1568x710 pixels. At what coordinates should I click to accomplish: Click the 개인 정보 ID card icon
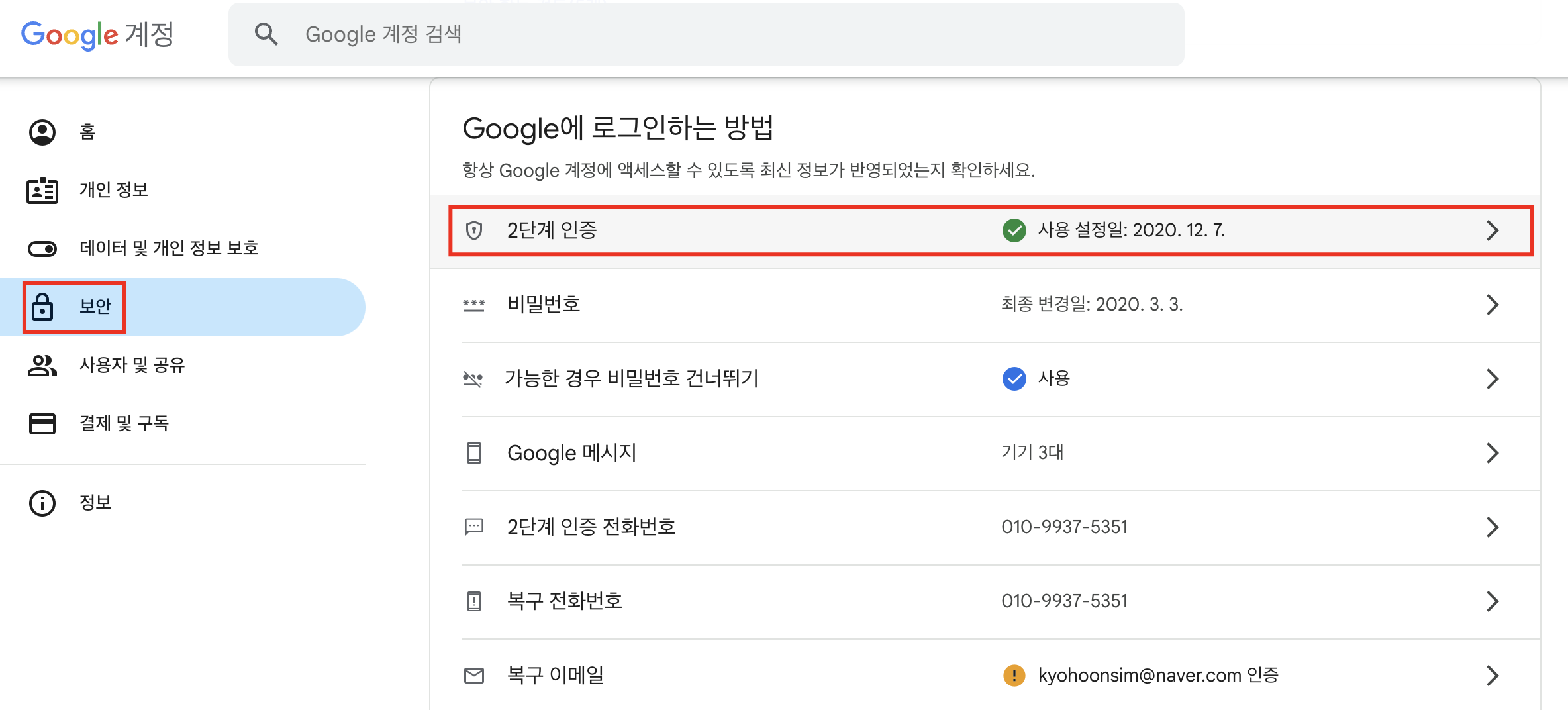tap(42, 191)
